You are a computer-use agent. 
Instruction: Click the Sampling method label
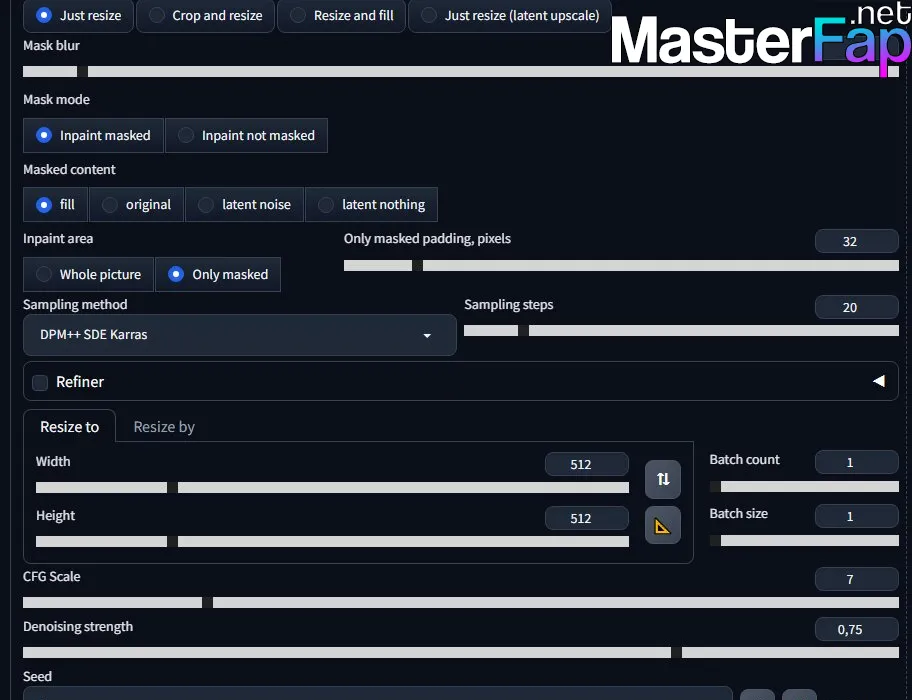click(75, 305)
